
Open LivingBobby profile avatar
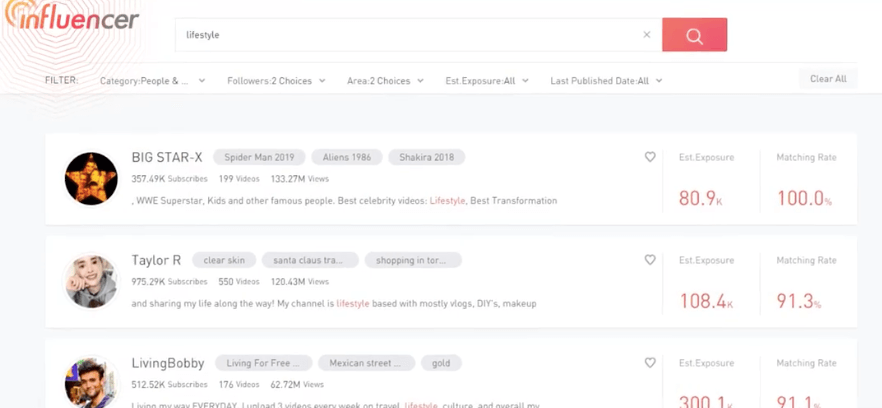point(91,383)
